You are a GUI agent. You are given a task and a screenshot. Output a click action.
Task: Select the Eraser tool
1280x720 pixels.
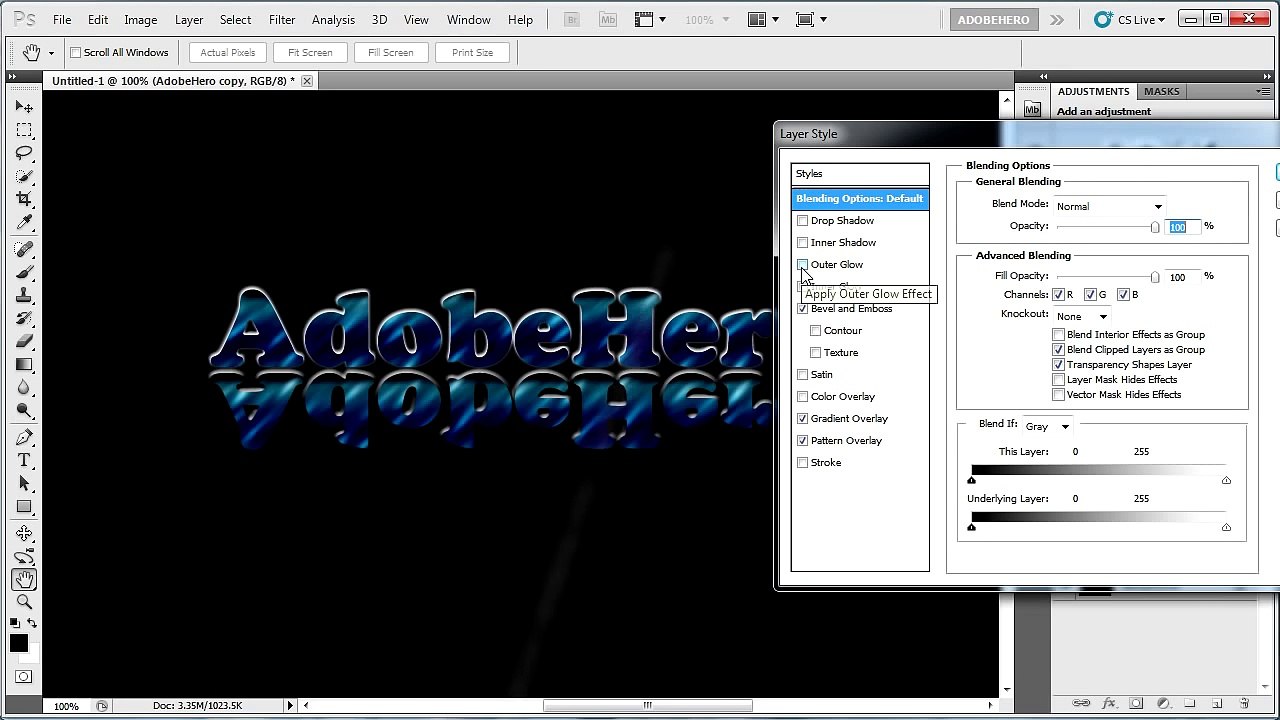[x=24, y=342]
